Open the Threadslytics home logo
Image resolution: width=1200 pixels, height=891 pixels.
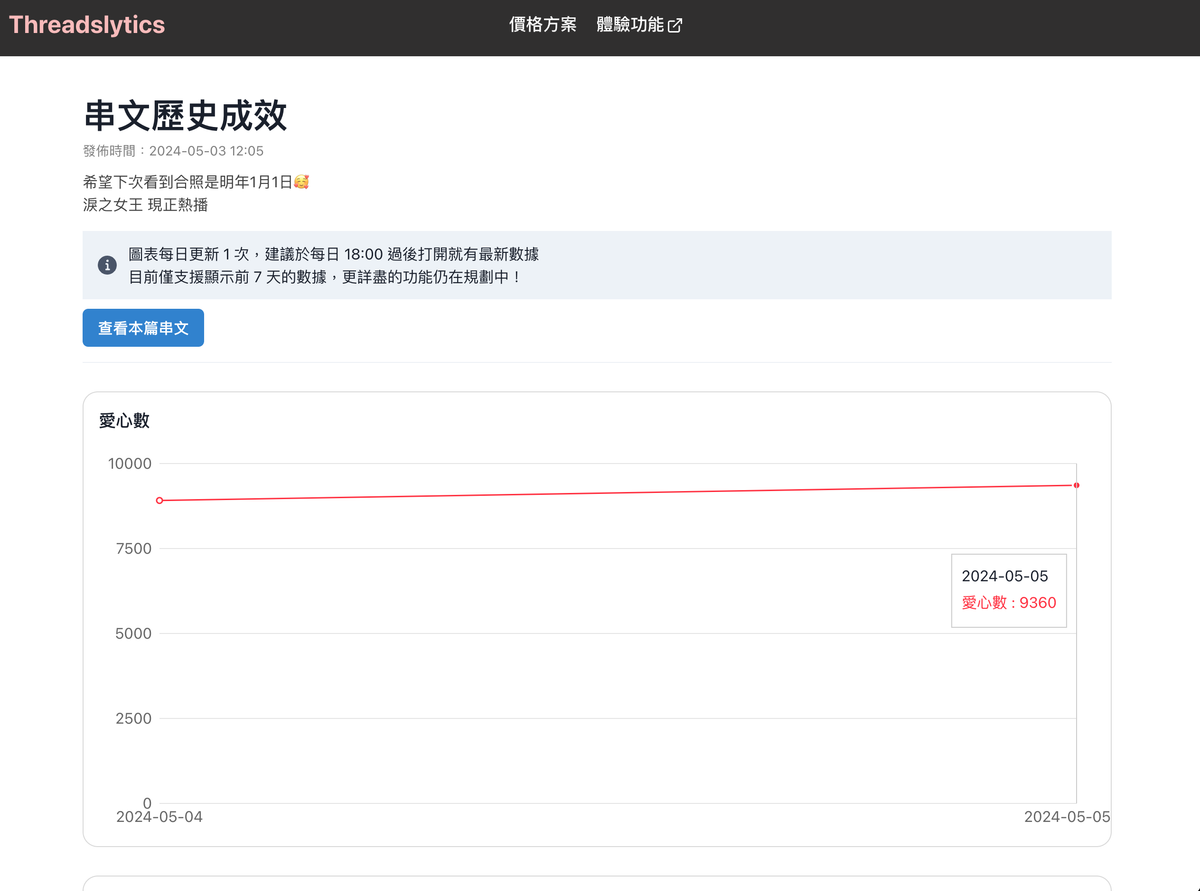click(87, 25)
